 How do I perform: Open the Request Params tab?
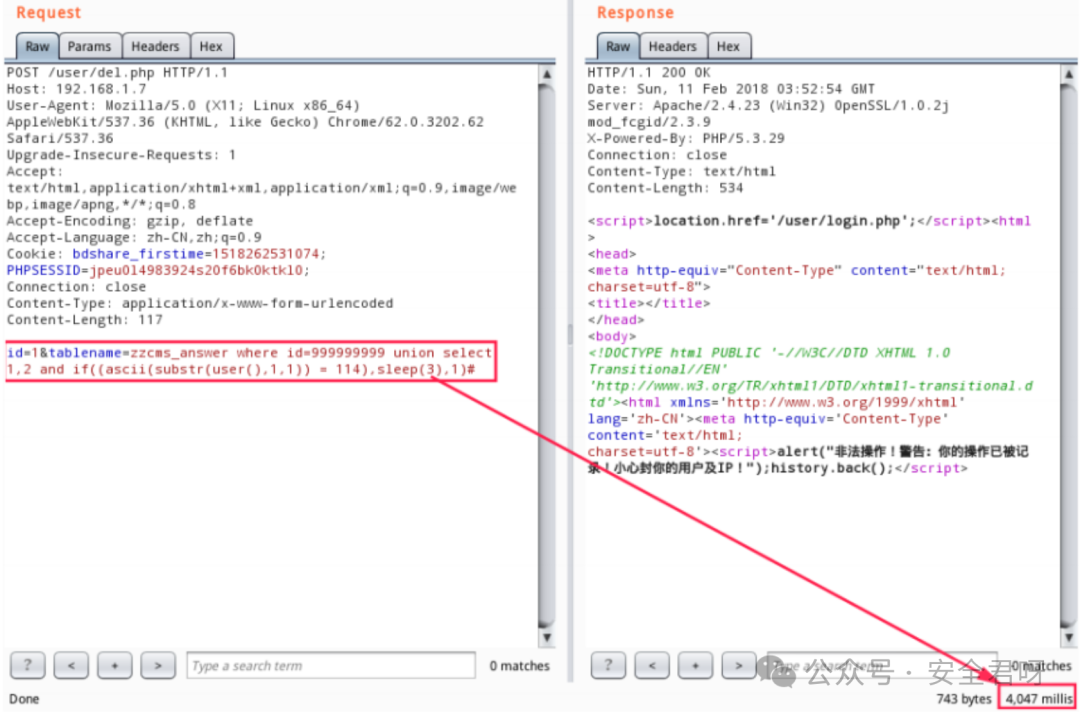click(x=89, y=46)
